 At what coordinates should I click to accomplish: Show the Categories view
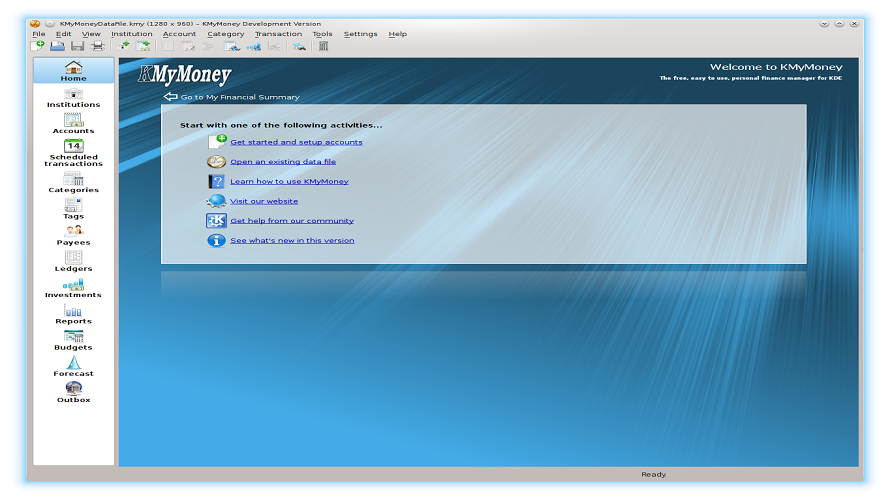click(x=73, y=183)
